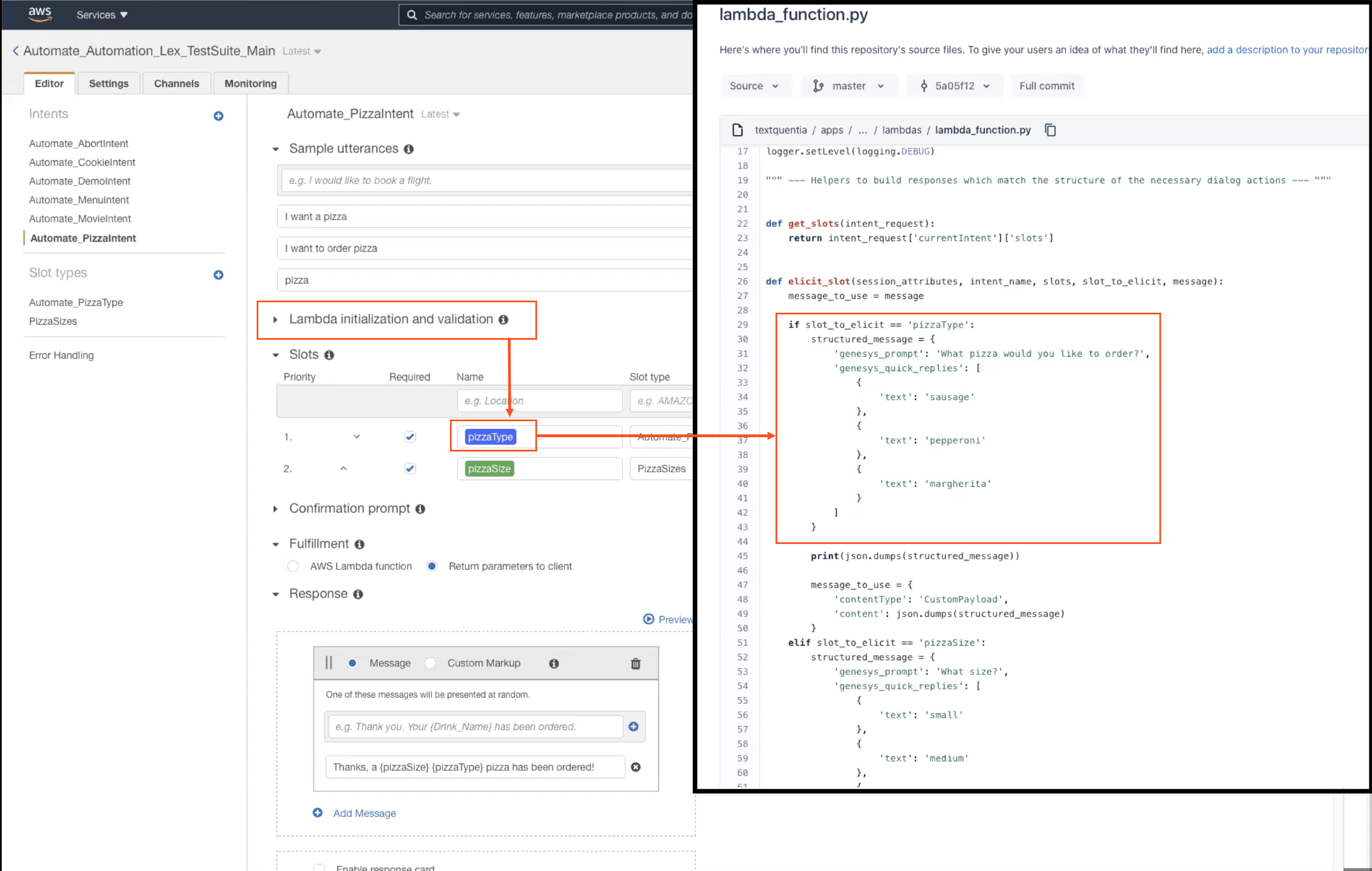Select the Custom Markup radio option

point(431,663)
